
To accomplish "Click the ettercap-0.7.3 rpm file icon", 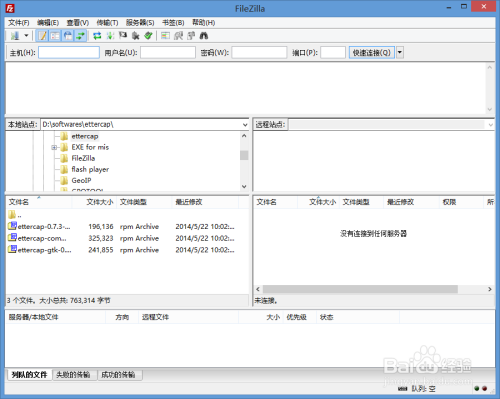I will [x=12, y=226].
